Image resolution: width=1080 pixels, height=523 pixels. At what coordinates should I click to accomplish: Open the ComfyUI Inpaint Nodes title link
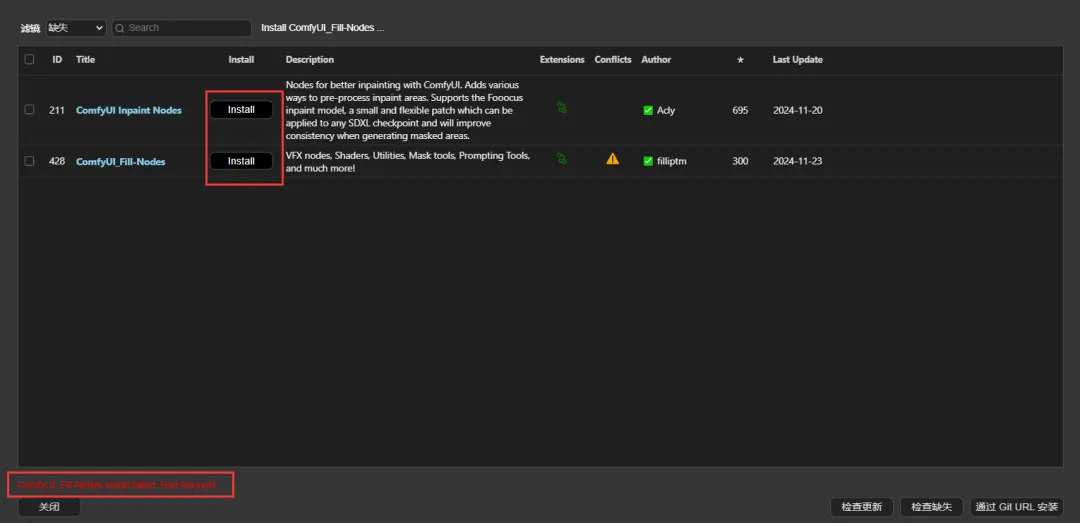tap(129, 110)
